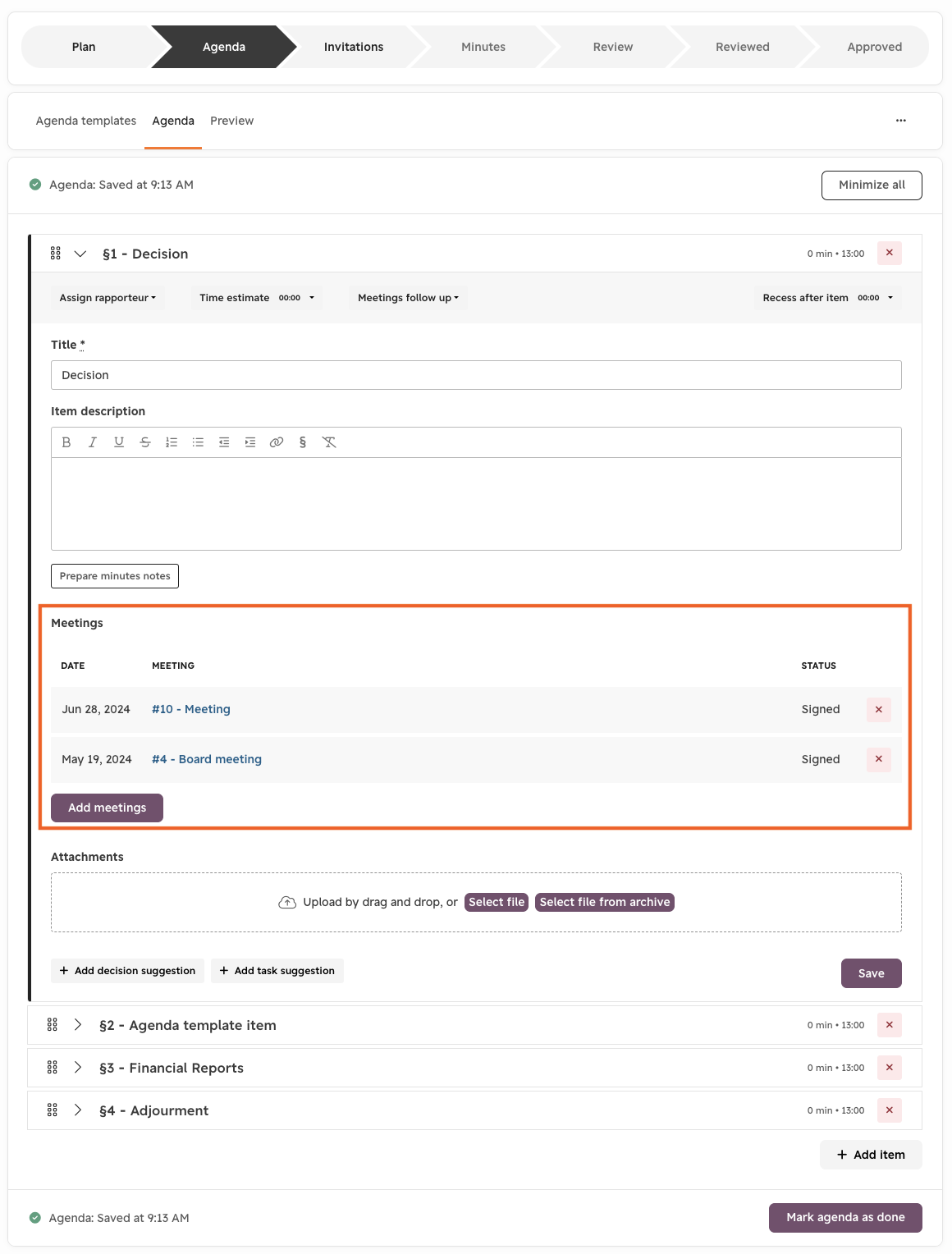
Task: Click Minimize all button
Action: [x=872, y=185]
